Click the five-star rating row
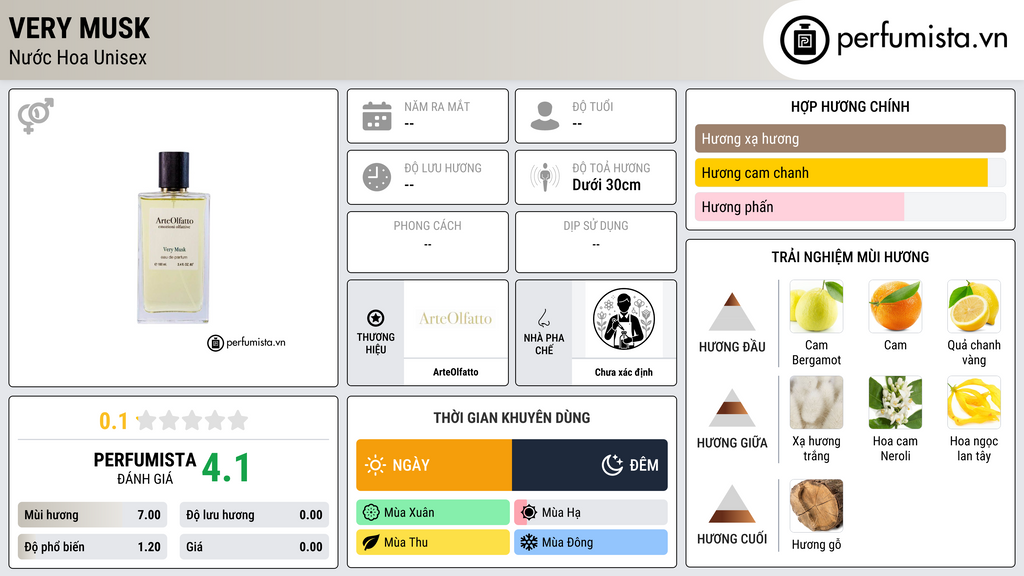 pos(192,420)
